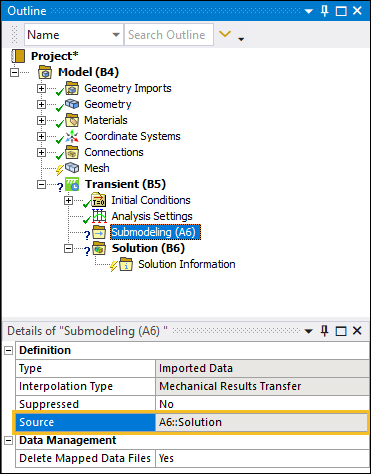This screenshot has height=474, width=371.
Task: Click the Geometry Imports folder icon
Action: click(72, 88)
